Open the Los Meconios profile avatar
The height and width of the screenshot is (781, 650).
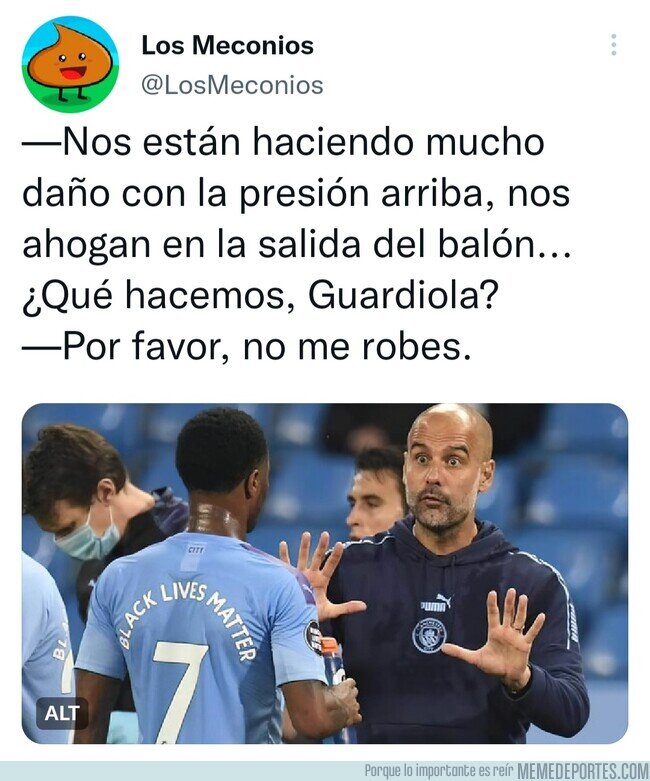pos(71,64)
